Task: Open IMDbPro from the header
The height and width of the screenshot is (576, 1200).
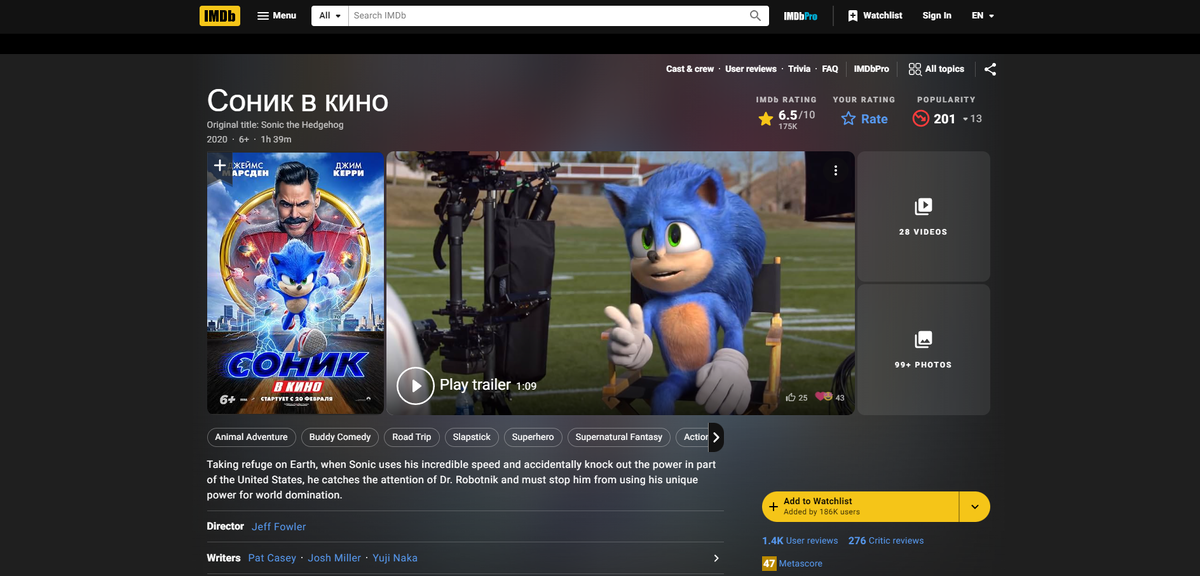Action: click(800, 16)
